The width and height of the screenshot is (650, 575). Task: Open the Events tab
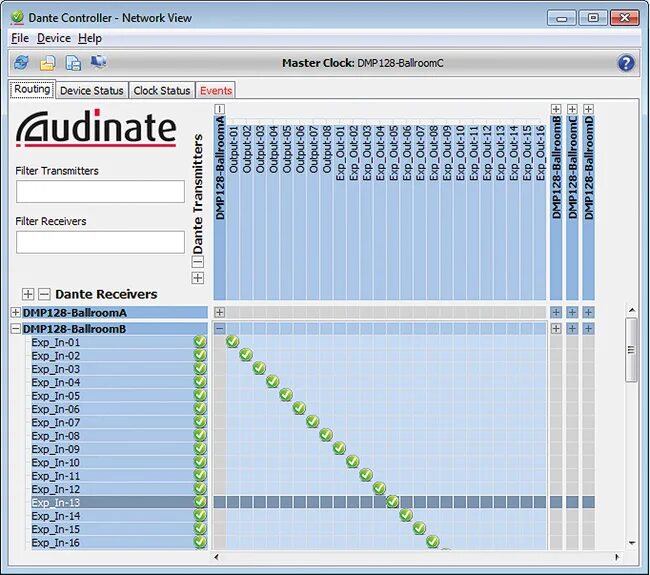pos(216,90)
